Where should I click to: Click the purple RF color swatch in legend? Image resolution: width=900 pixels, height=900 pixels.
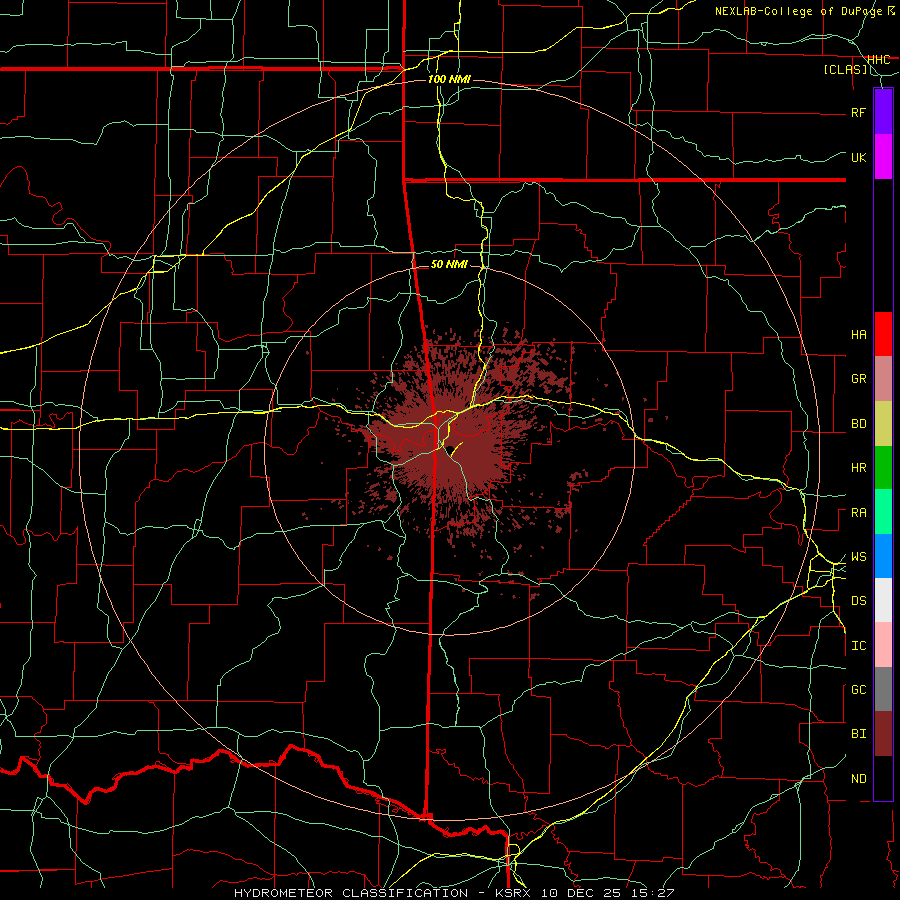point(883,112)
